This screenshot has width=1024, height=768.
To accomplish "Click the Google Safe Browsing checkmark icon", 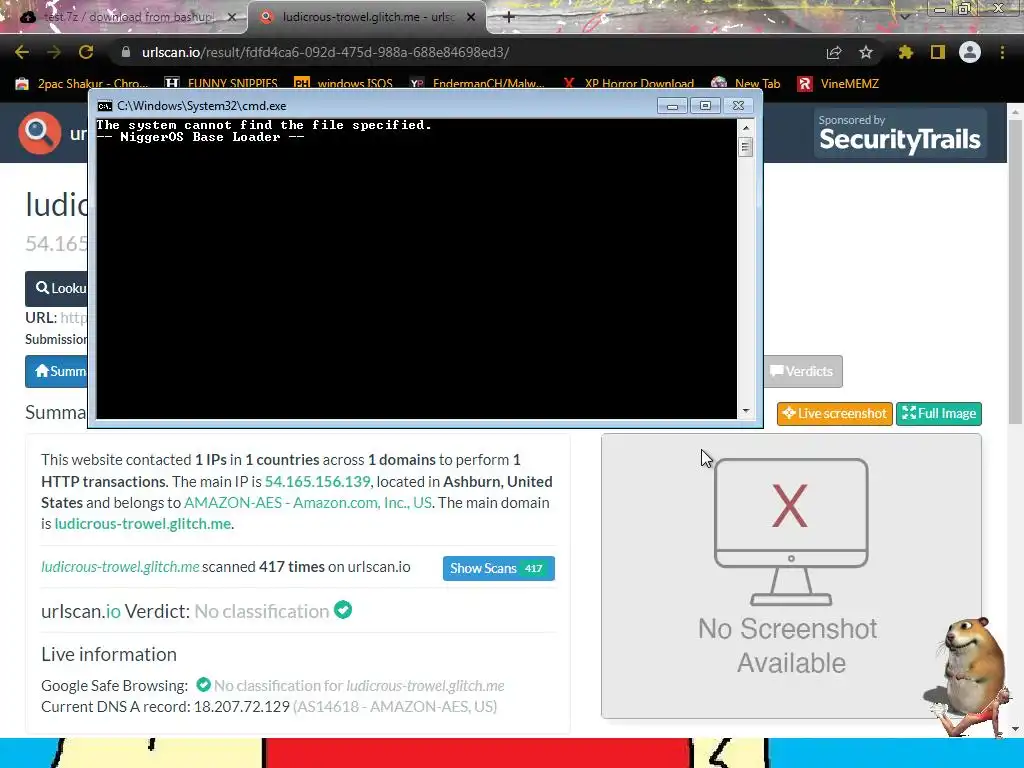I will (x=204, y=684).
